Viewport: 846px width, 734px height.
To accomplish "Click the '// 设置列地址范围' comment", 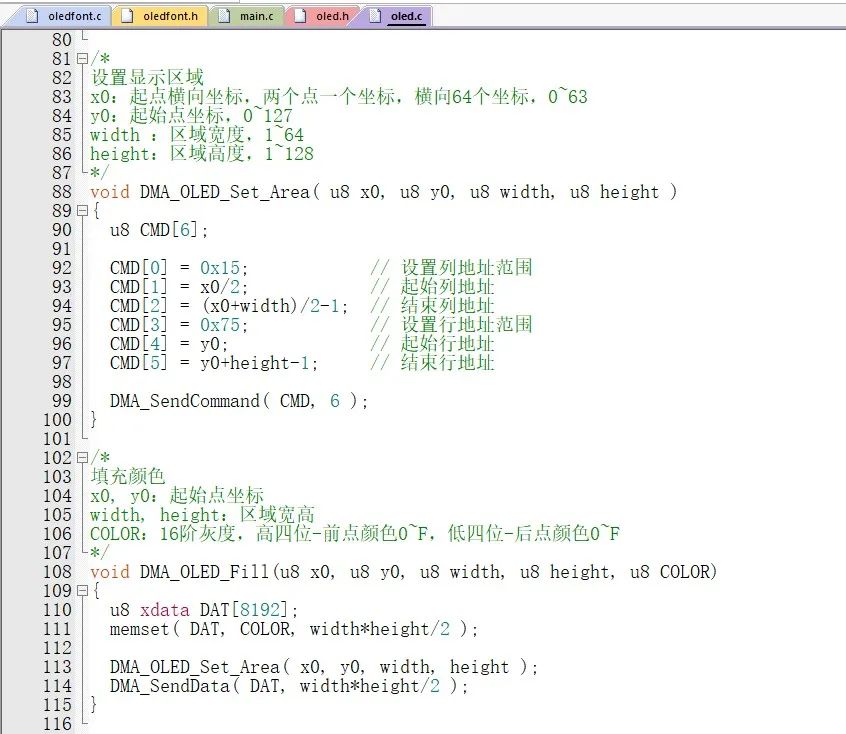I will point(452,267).
